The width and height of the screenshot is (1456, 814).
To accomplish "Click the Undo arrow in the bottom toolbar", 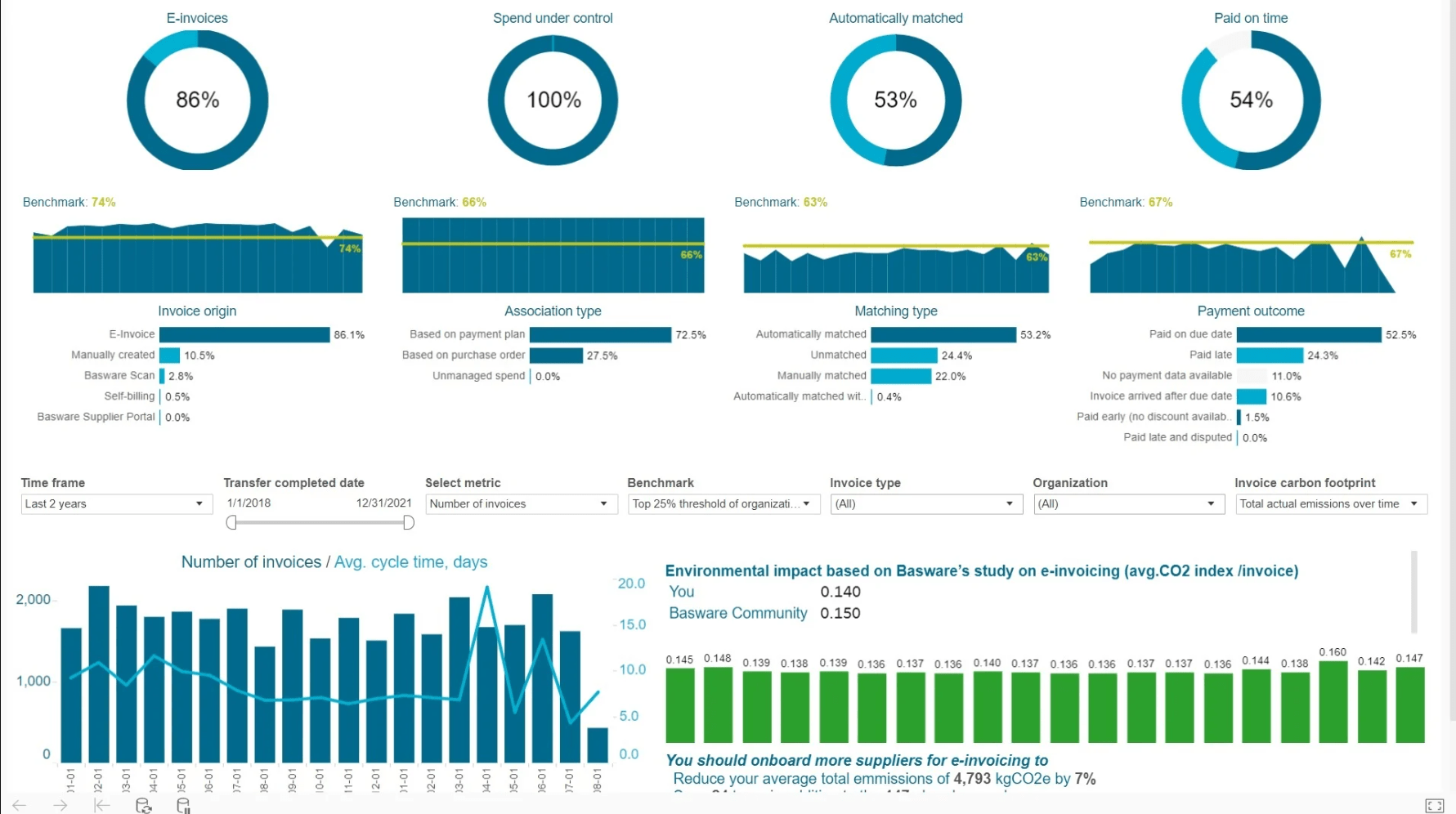I will click(18, 806).
